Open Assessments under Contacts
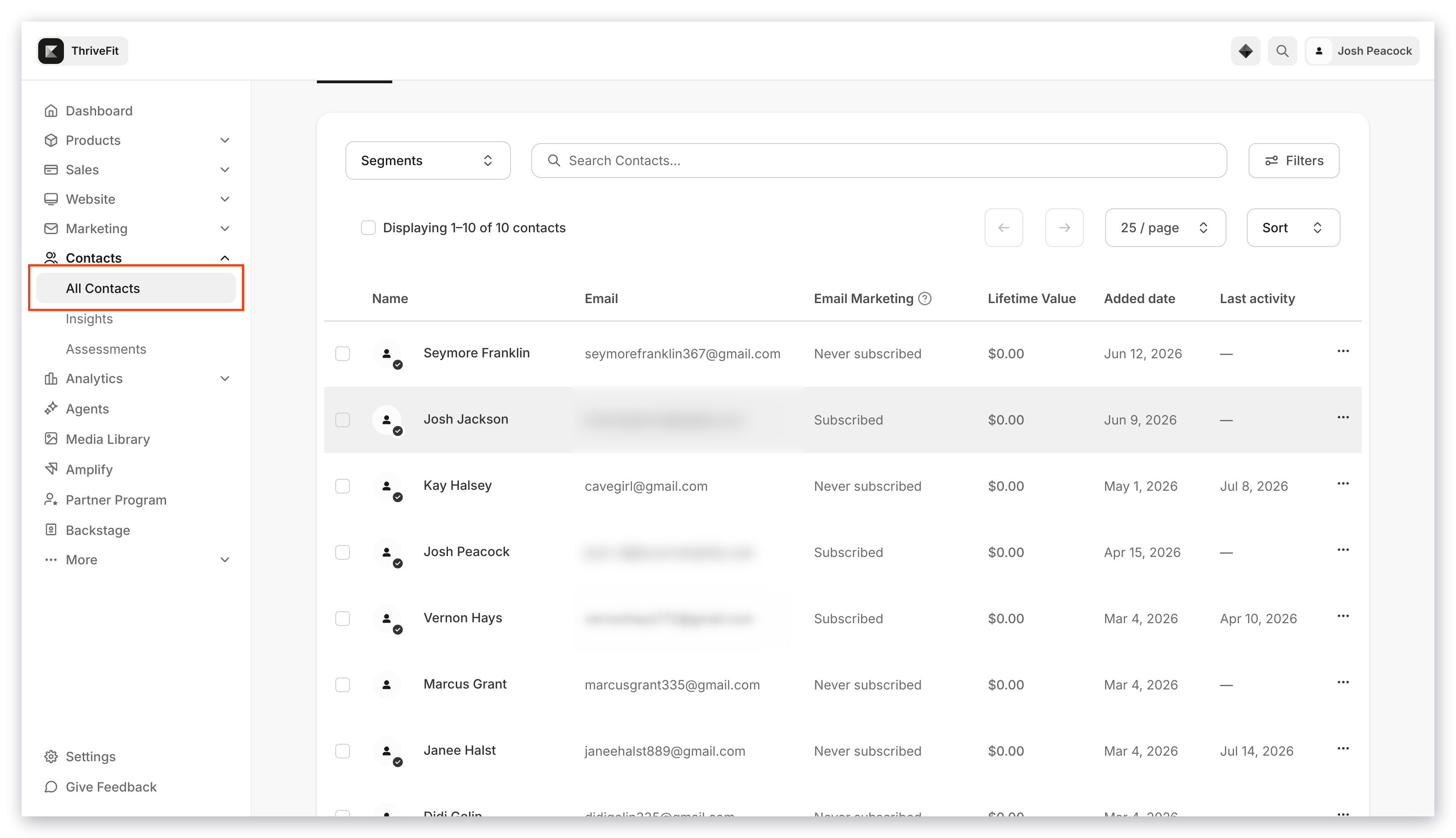 pos(106,349)
